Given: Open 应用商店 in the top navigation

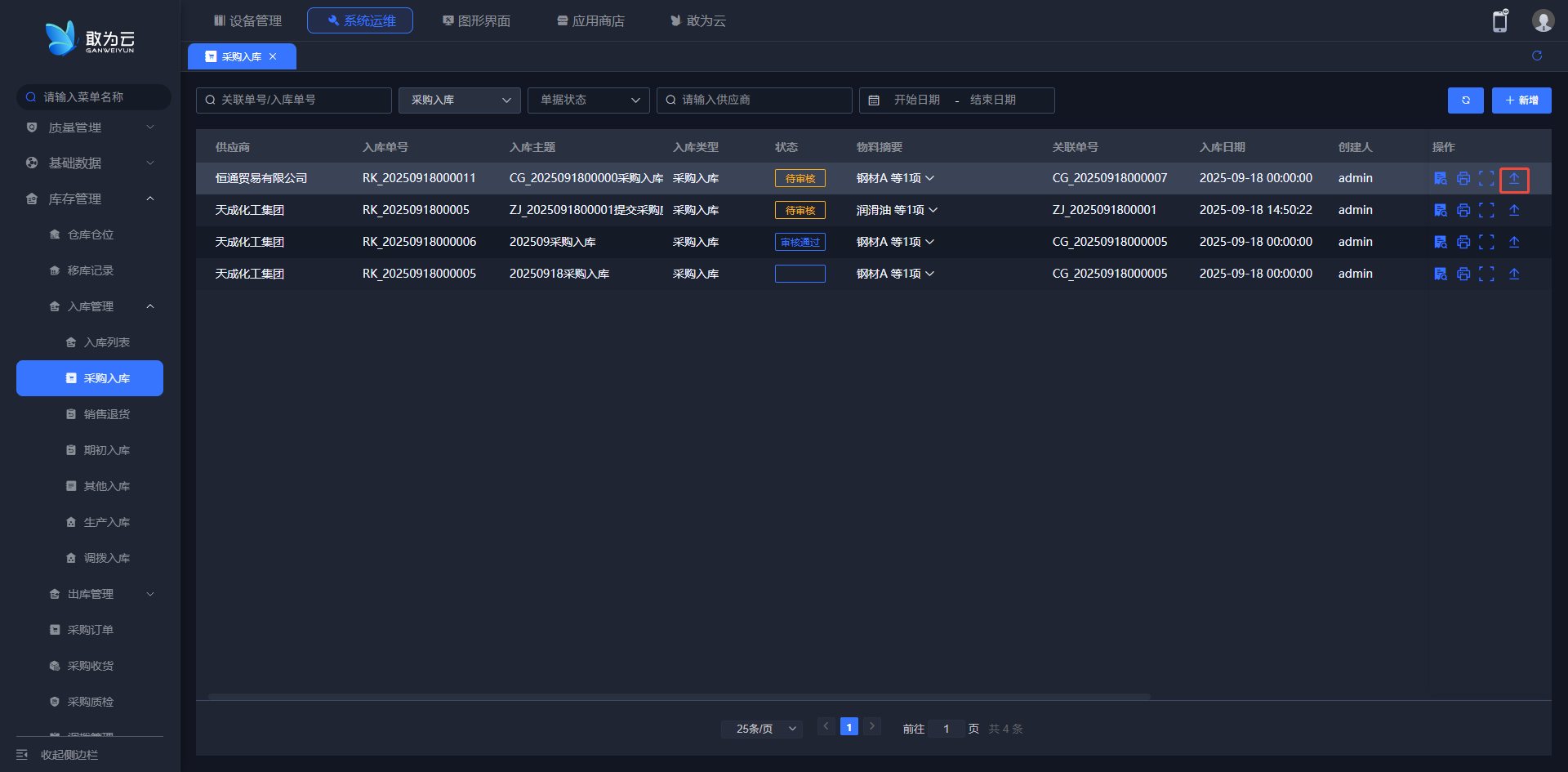Looking at the screenshot, I should coord(590,21).
